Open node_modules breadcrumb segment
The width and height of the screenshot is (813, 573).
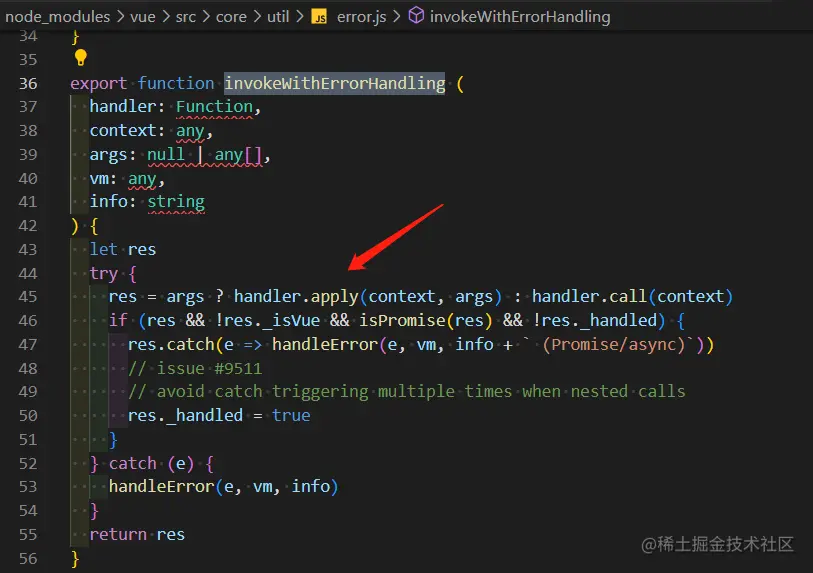pyautogui.click(x=58, y=17)
